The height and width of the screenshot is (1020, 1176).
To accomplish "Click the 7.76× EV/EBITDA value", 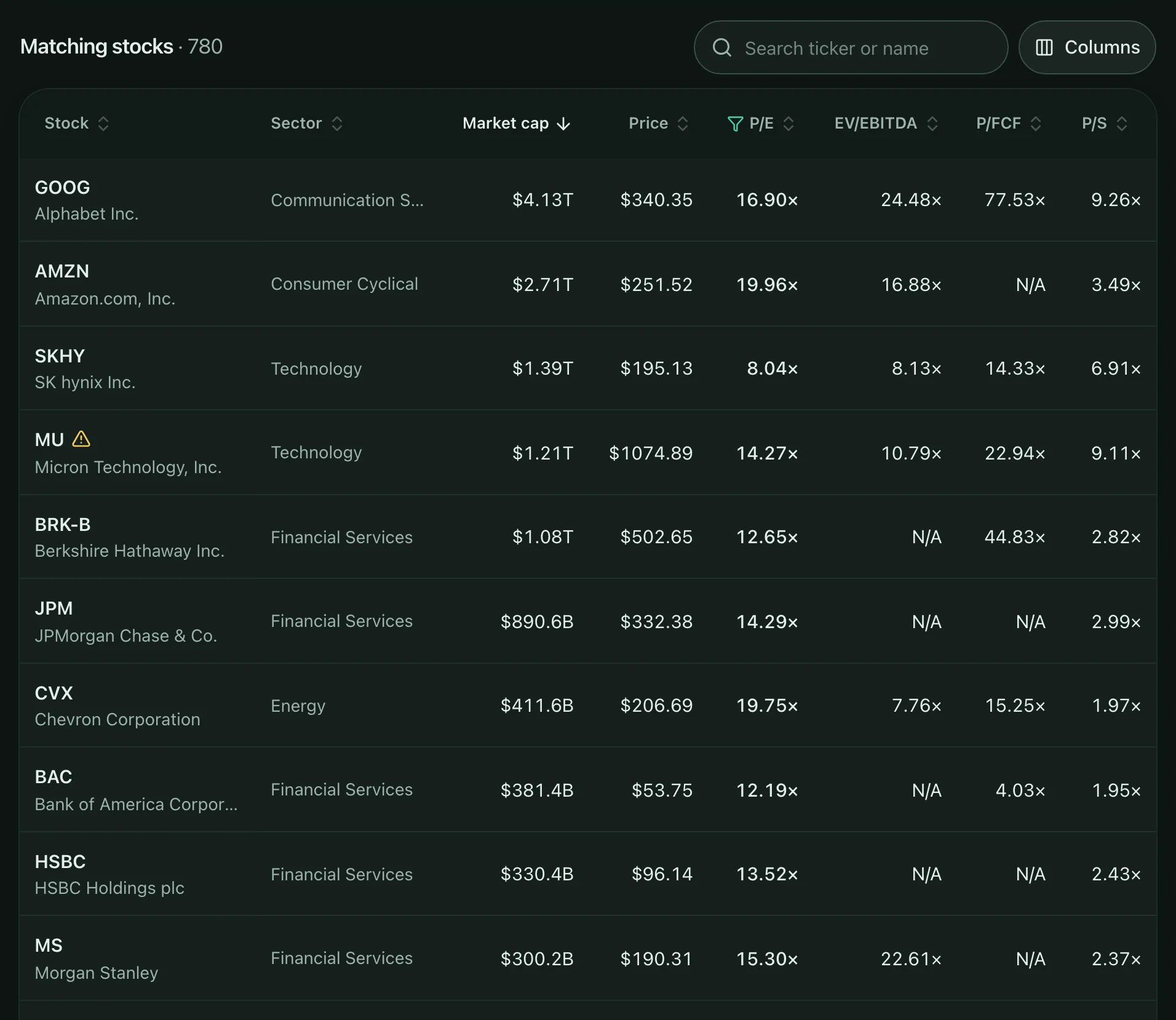I will [x=916, y=706].
